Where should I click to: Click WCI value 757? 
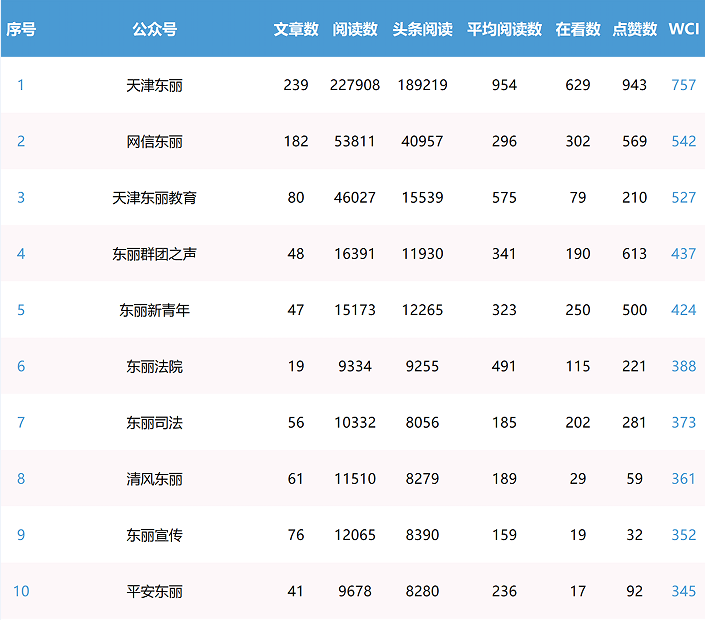pos(684,85)
